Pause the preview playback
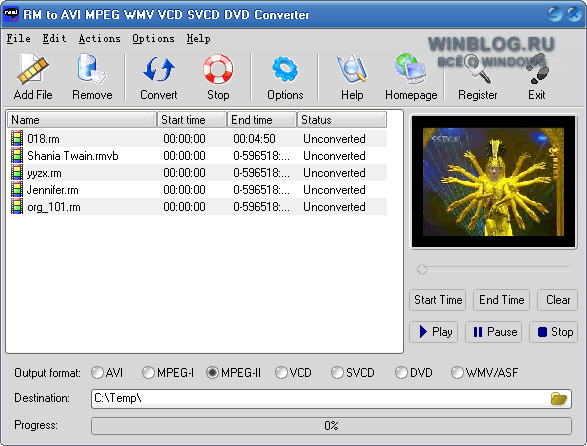Viewport: 587px width, 446px height. point(493,332)
